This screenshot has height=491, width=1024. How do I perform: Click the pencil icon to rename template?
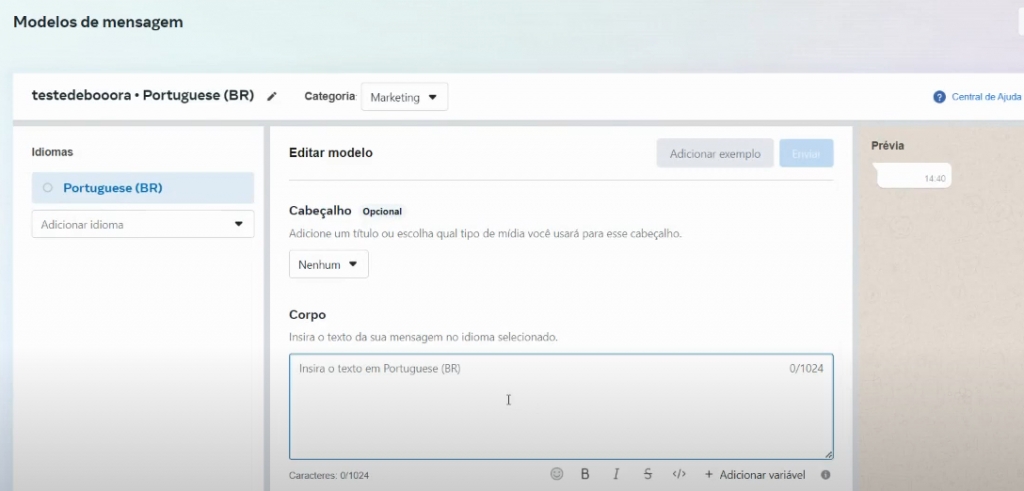coord(272,97)
